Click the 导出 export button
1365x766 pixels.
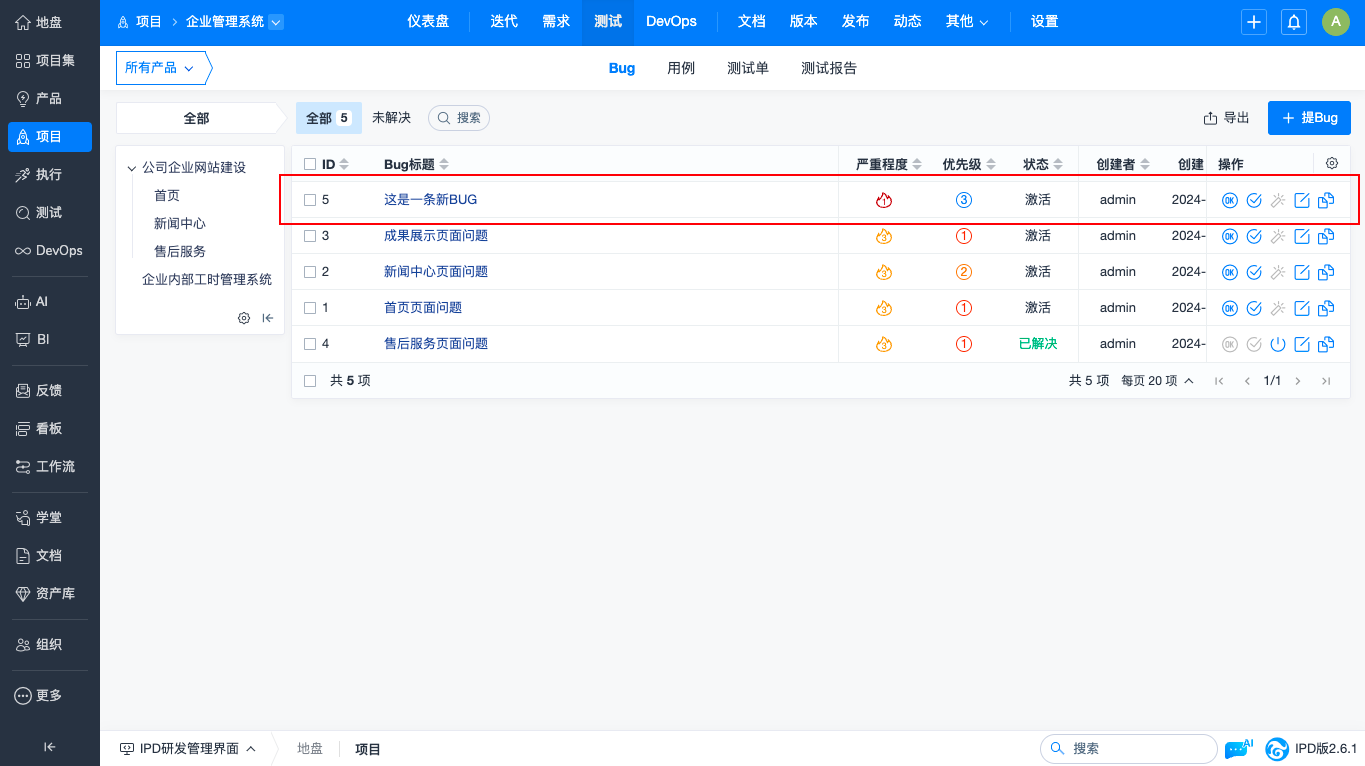(x=1226, y=118)
